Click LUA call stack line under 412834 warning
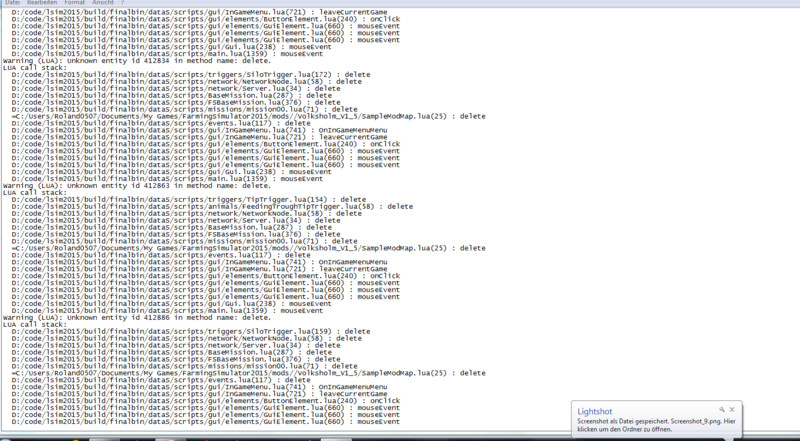The image size is (800, 441). click(35, 68)
